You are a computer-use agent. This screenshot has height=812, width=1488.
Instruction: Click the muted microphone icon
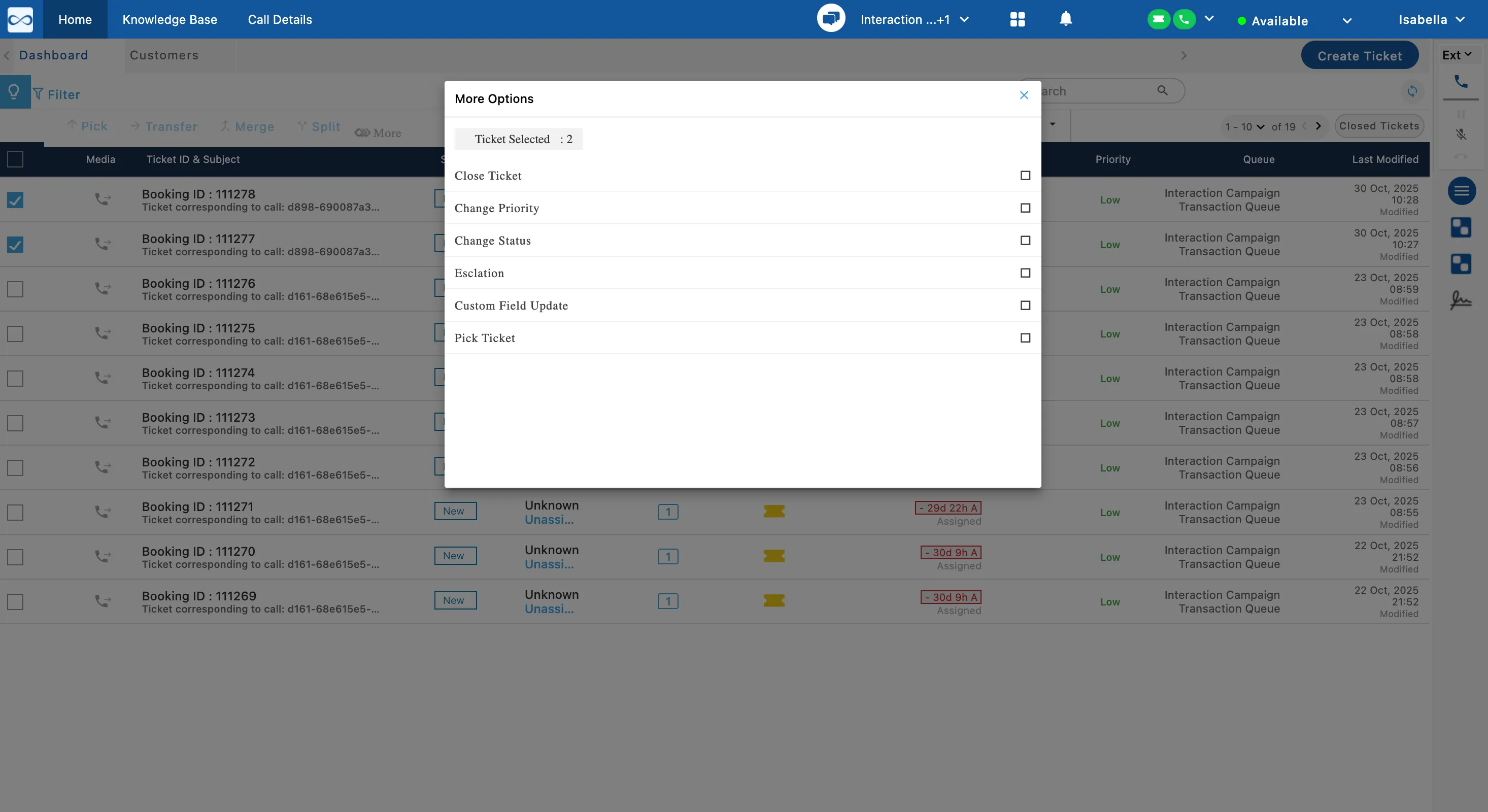[1461, 134]
